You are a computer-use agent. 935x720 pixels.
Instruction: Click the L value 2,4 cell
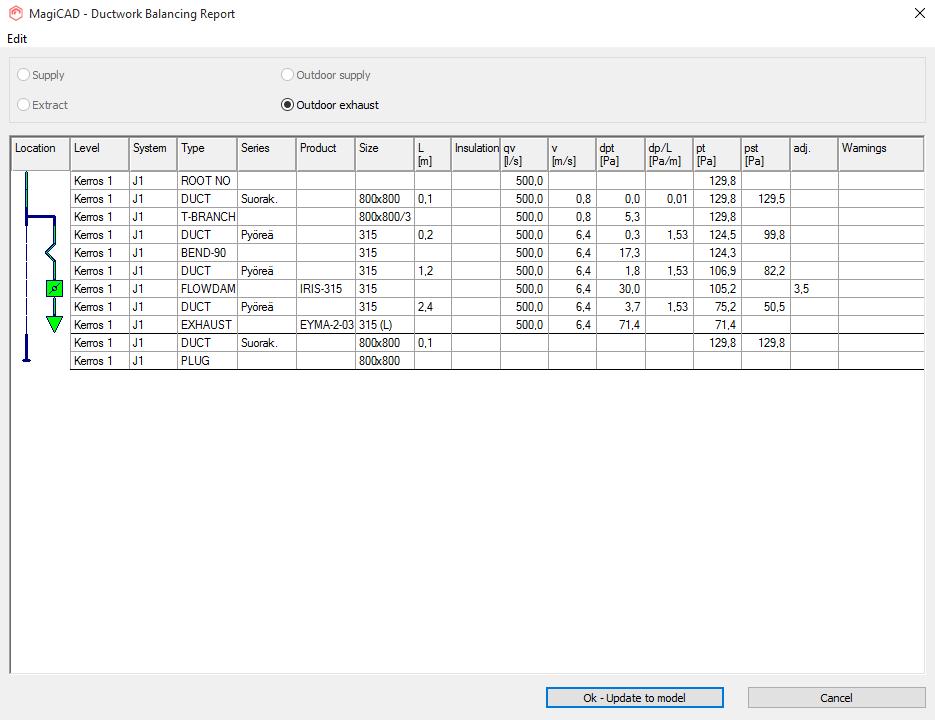tap(432, 307)
